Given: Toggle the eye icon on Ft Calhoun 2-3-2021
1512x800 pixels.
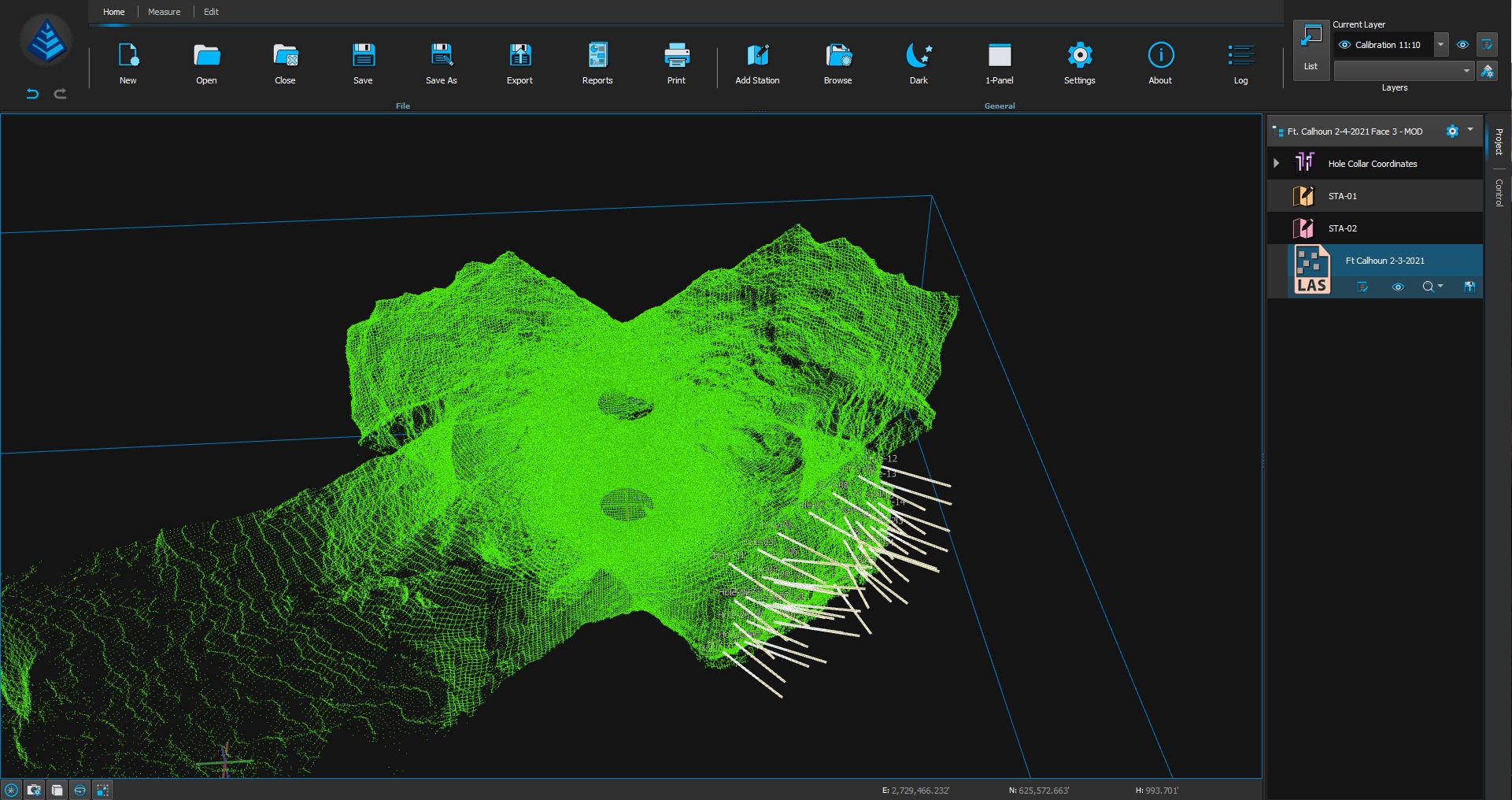Looking at the screenshot, I should (x=1399, y=287).
